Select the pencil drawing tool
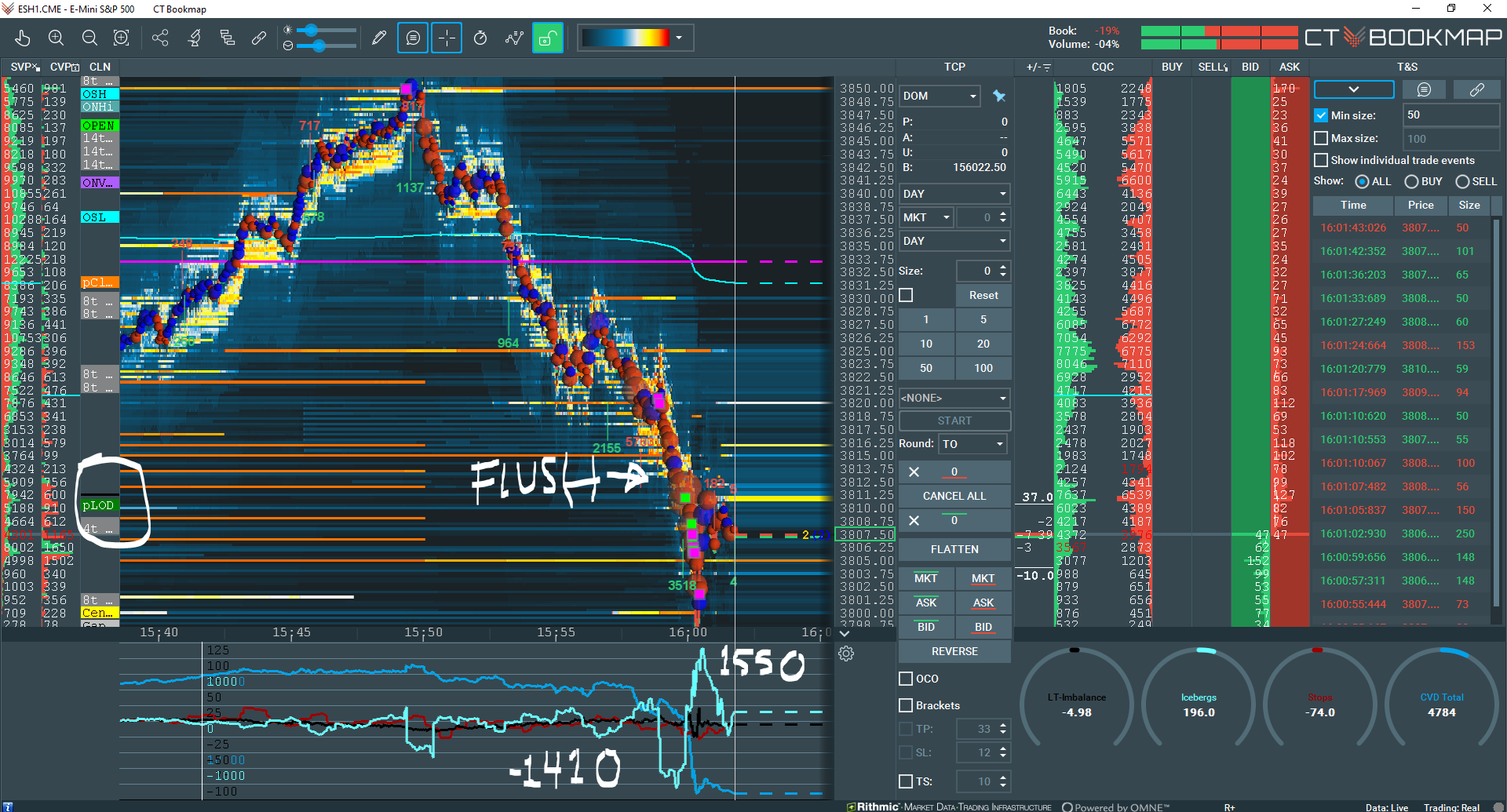Image resolution: width=1507 pixels, height=812 pixels. pos(379,38)
